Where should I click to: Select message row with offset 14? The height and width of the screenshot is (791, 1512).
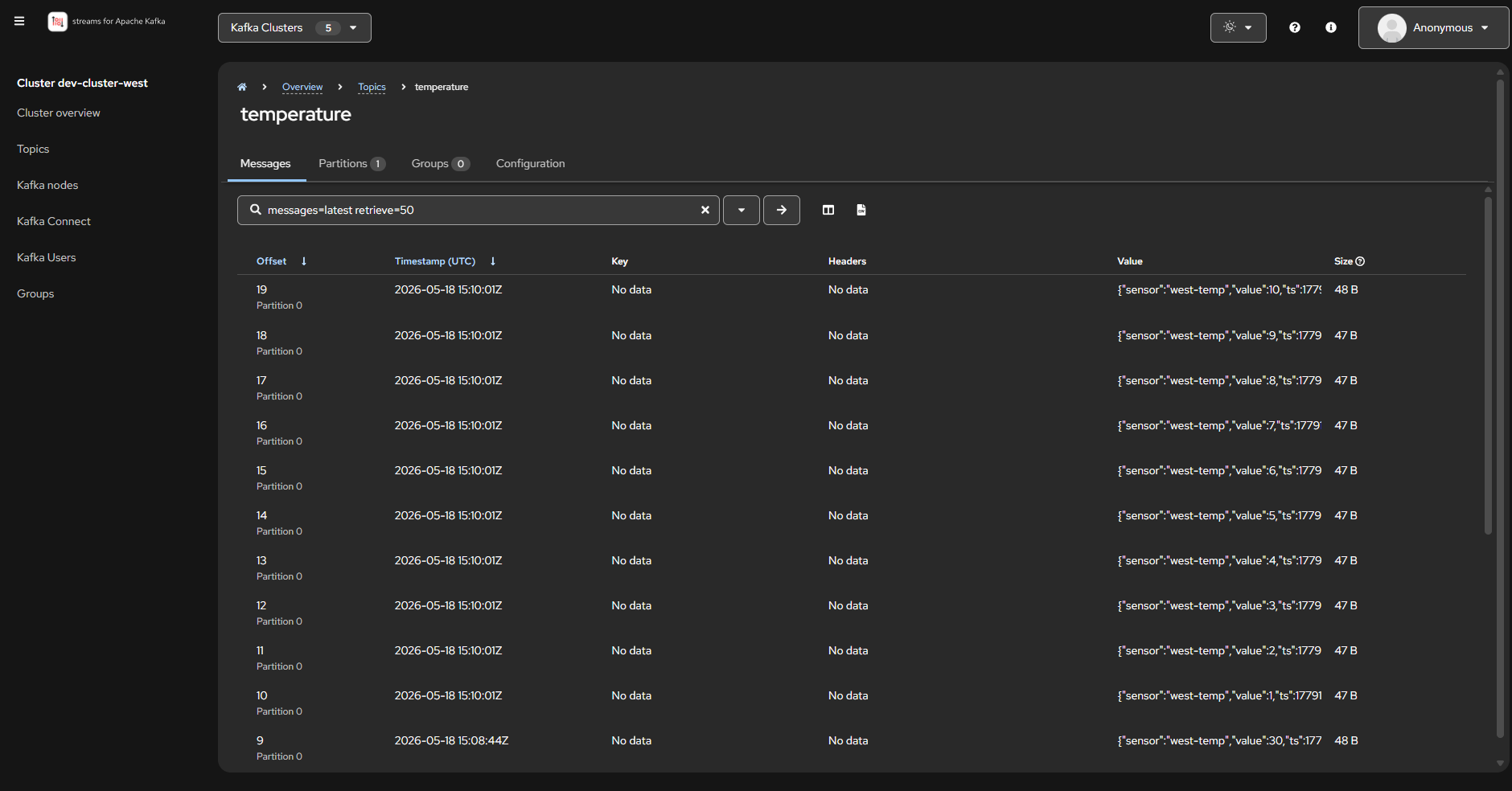tap(851, 523)
